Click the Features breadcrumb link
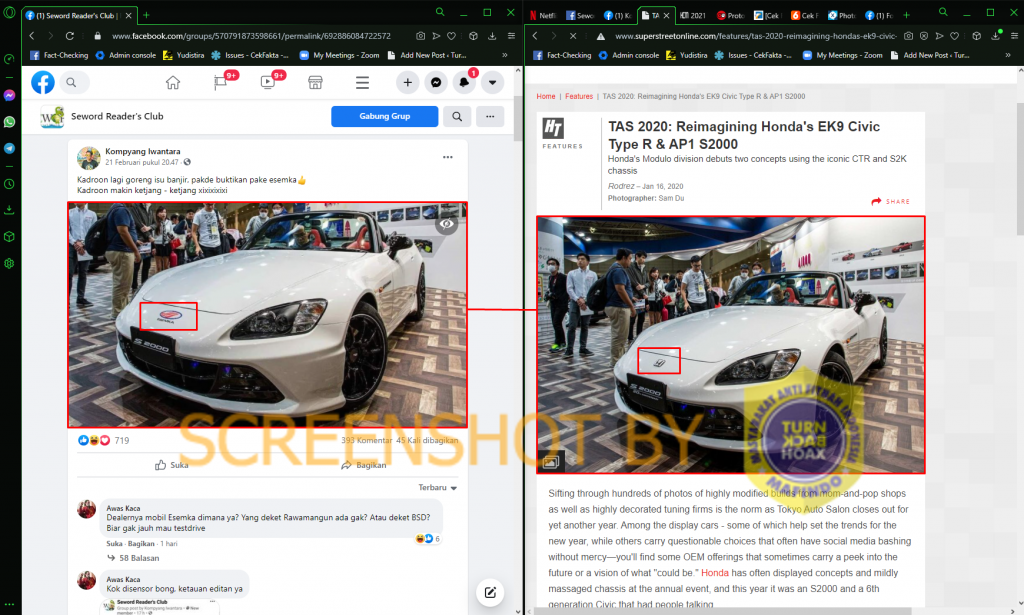The width and height of the screenshot is (1024, 615). coord(579,97)
